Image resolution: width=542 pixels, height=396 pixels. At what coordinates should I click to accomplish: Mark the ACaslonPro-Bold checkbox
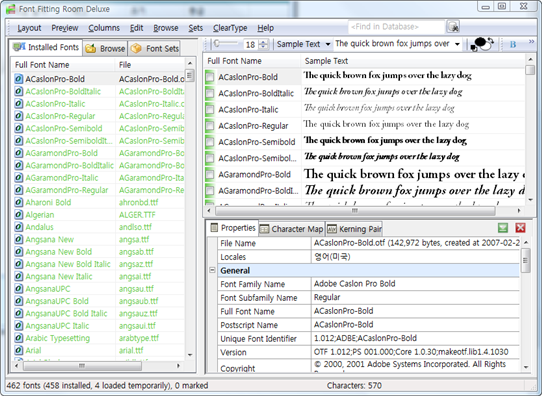pos(210,77)
